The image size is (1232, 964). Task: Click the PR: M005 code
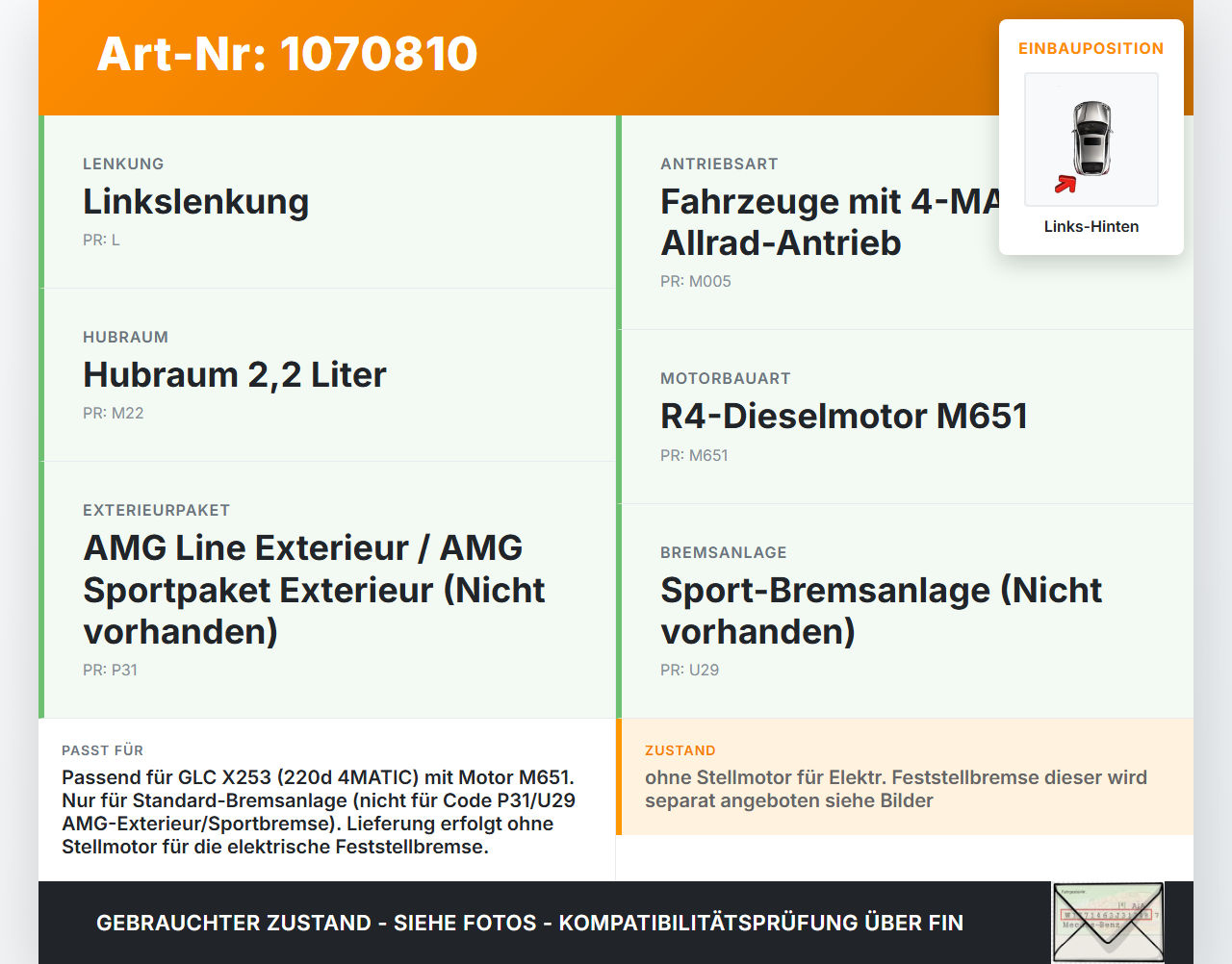click(x=696, y=281)
